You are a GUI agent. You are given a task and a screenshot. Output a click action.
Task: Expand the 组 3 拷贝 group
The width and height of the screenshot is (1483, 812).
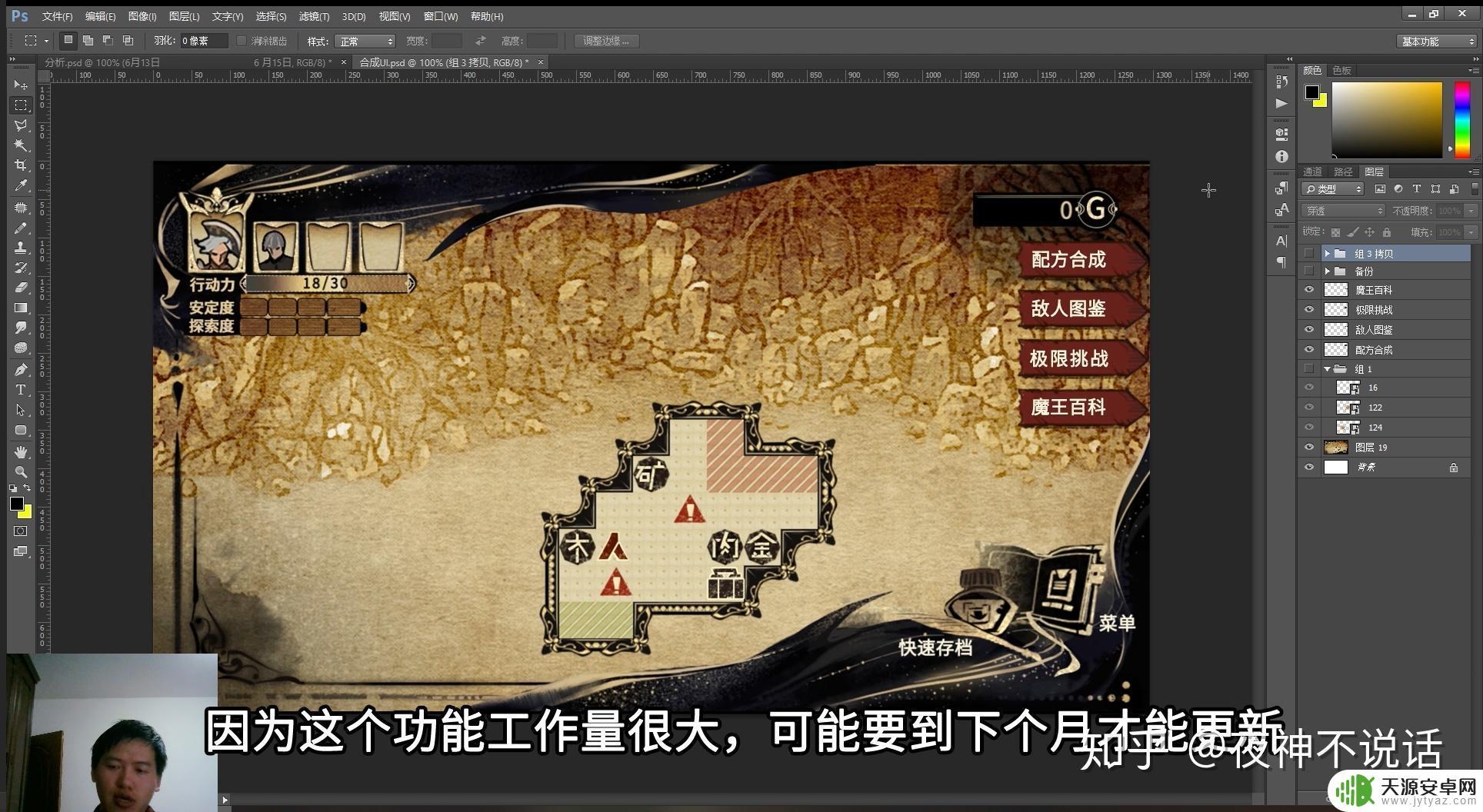click(1327, 253)
